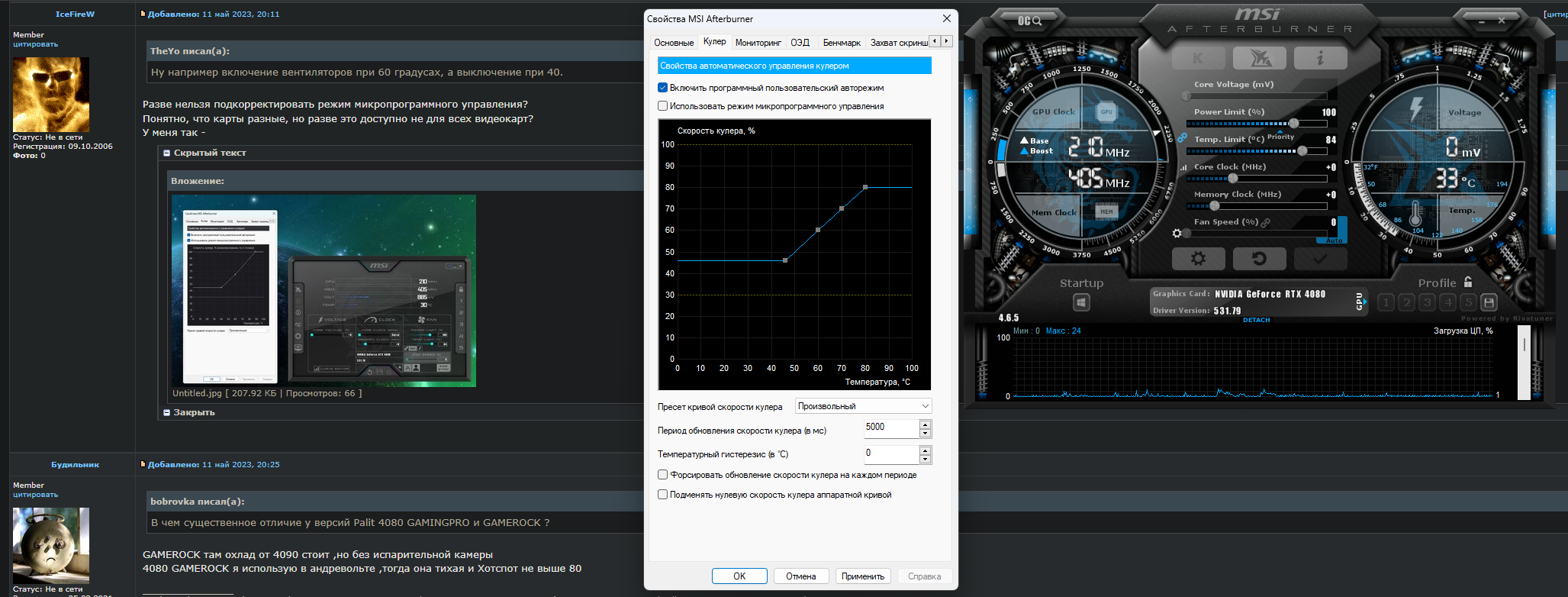Click the post icon before IceFireW's post date
Image resolution: width=1568 pixels, height=597 pixels.
pos(143,14)
